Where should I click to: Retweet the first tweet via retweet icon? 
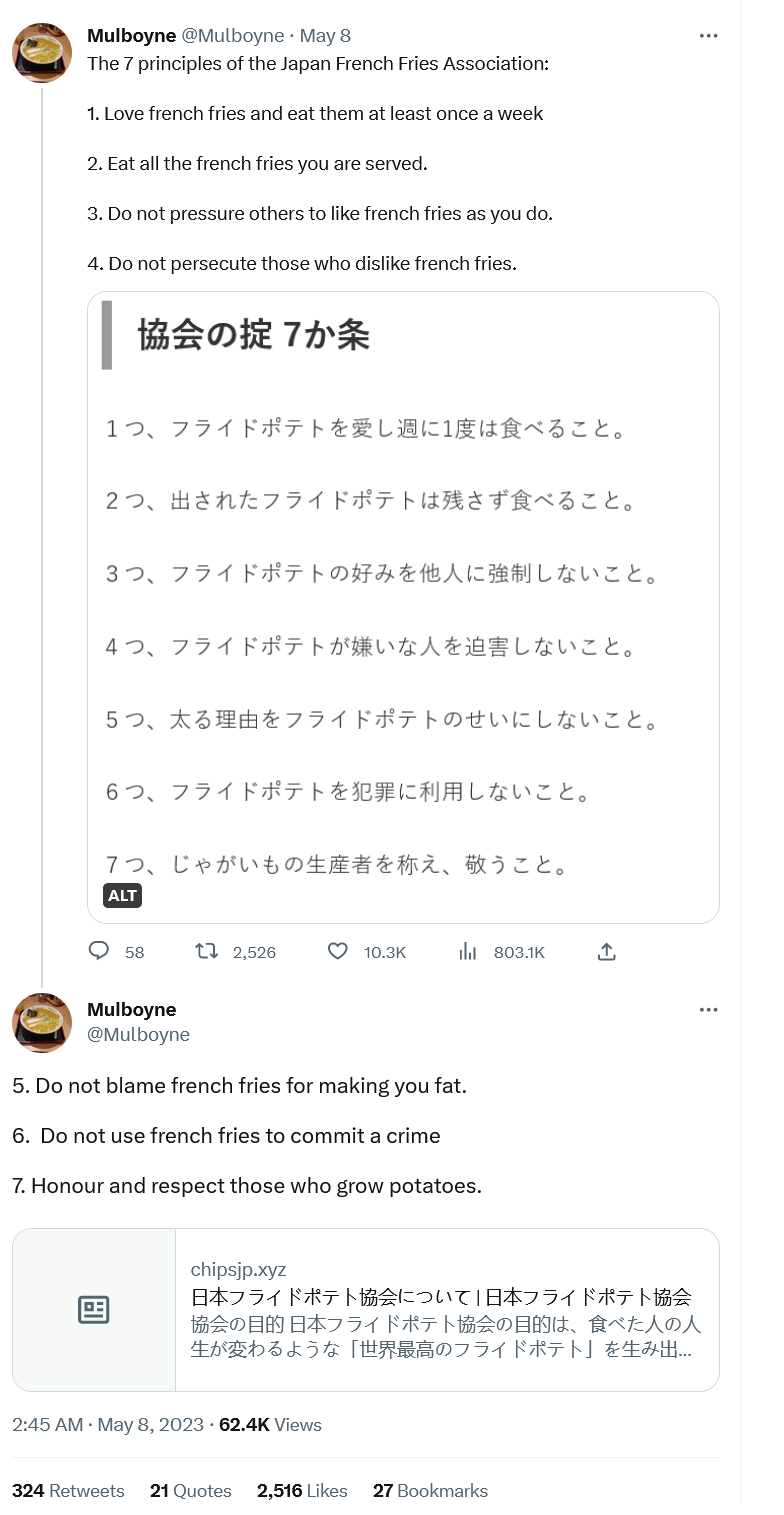click(207, 951)
